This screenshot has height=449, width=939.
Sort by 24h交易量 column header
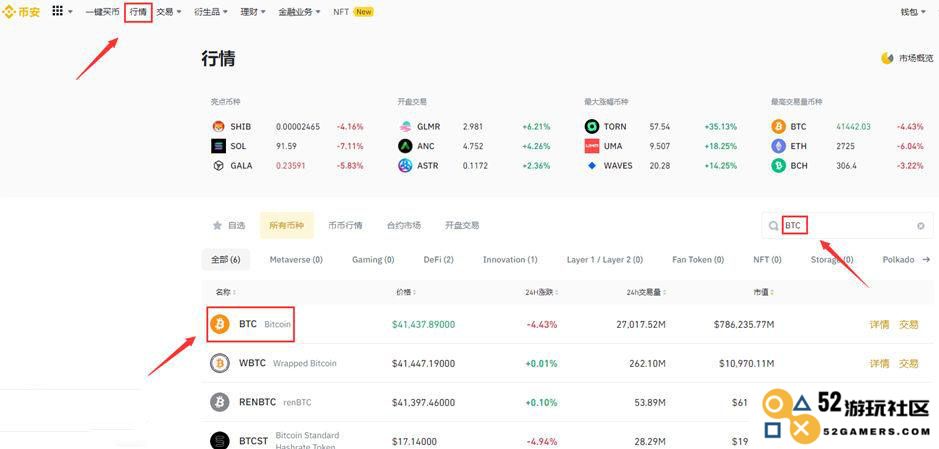coord(645,292)
